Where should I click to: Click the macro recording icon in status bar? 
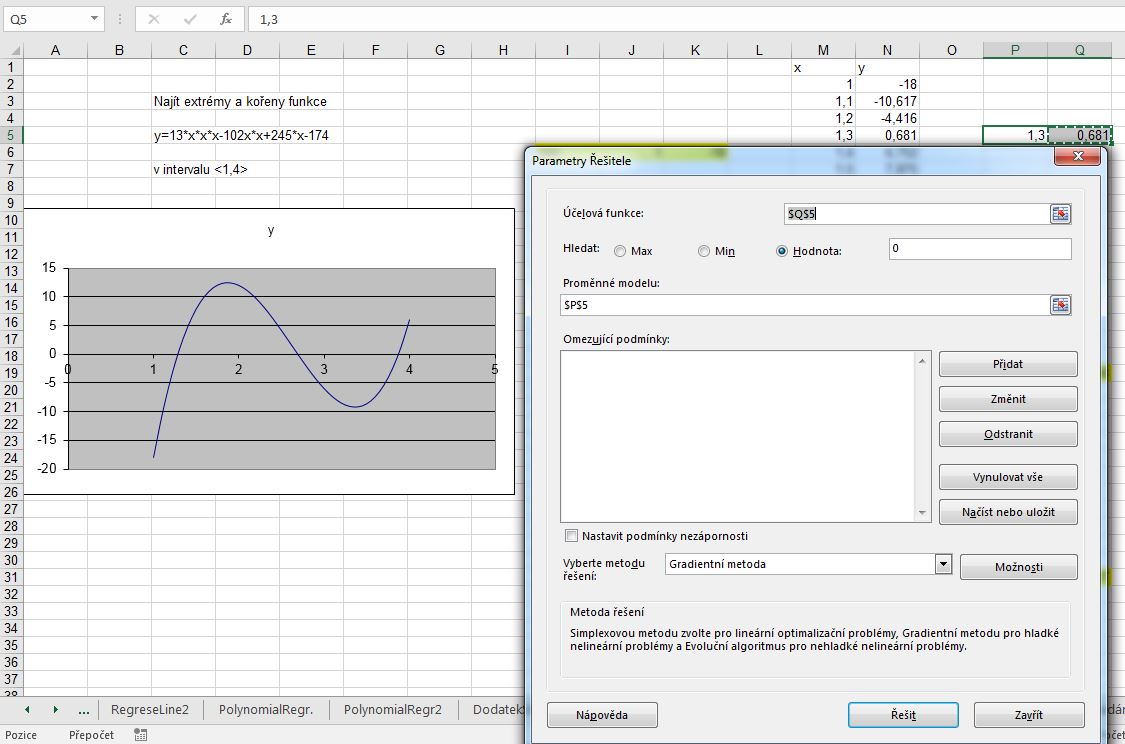(x=141, y=735)
